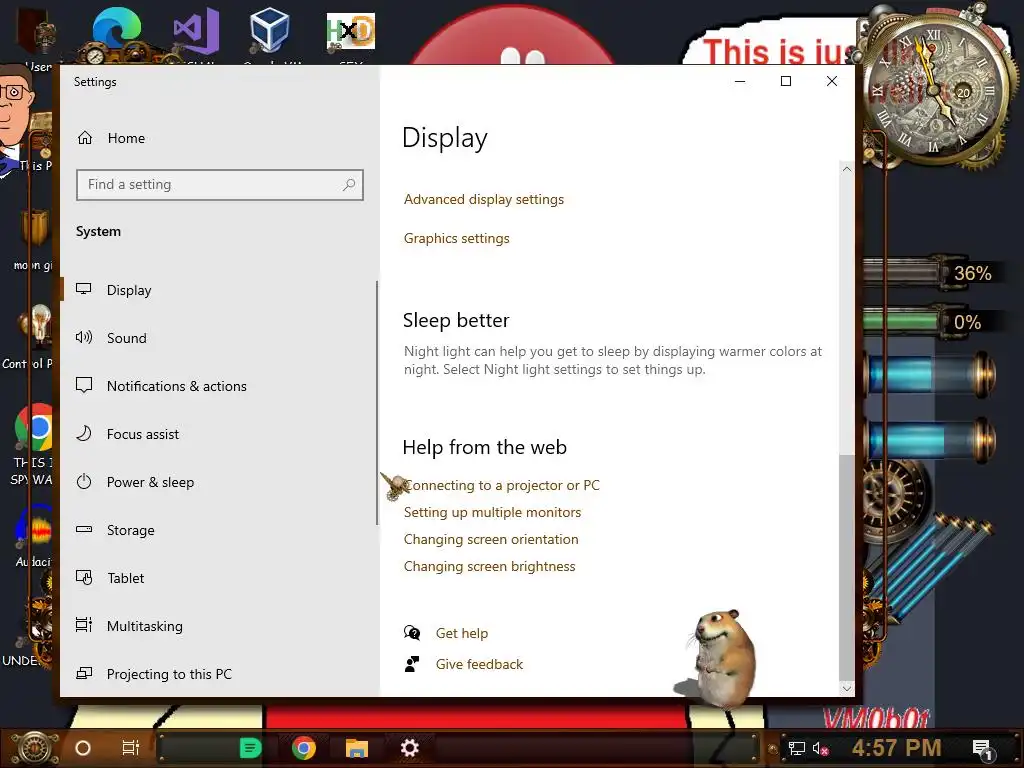Image resolution: width=1024 pixels, height=768 pixels.
Task: Select the Google Chrome desktop shortcut
Action: [x=33, y=428]
